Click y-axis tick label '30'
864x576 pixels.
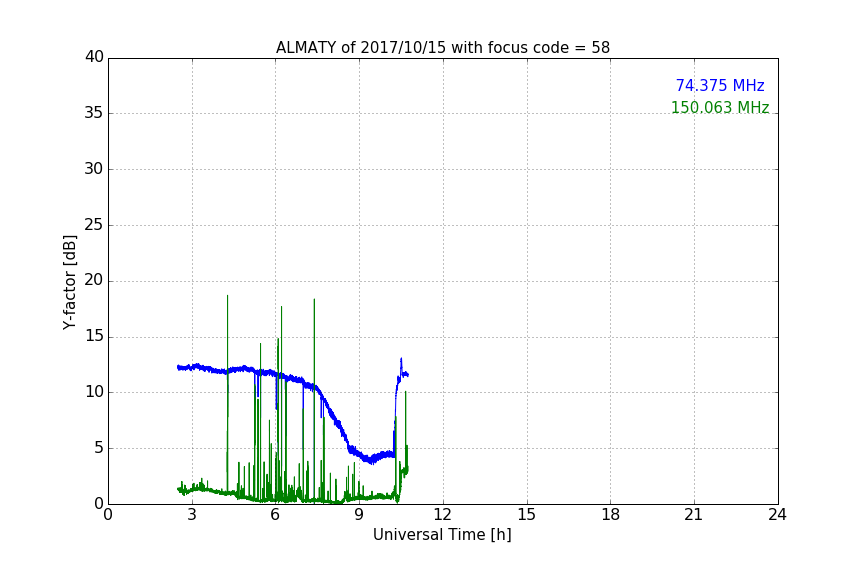click(x=94, y=169)
